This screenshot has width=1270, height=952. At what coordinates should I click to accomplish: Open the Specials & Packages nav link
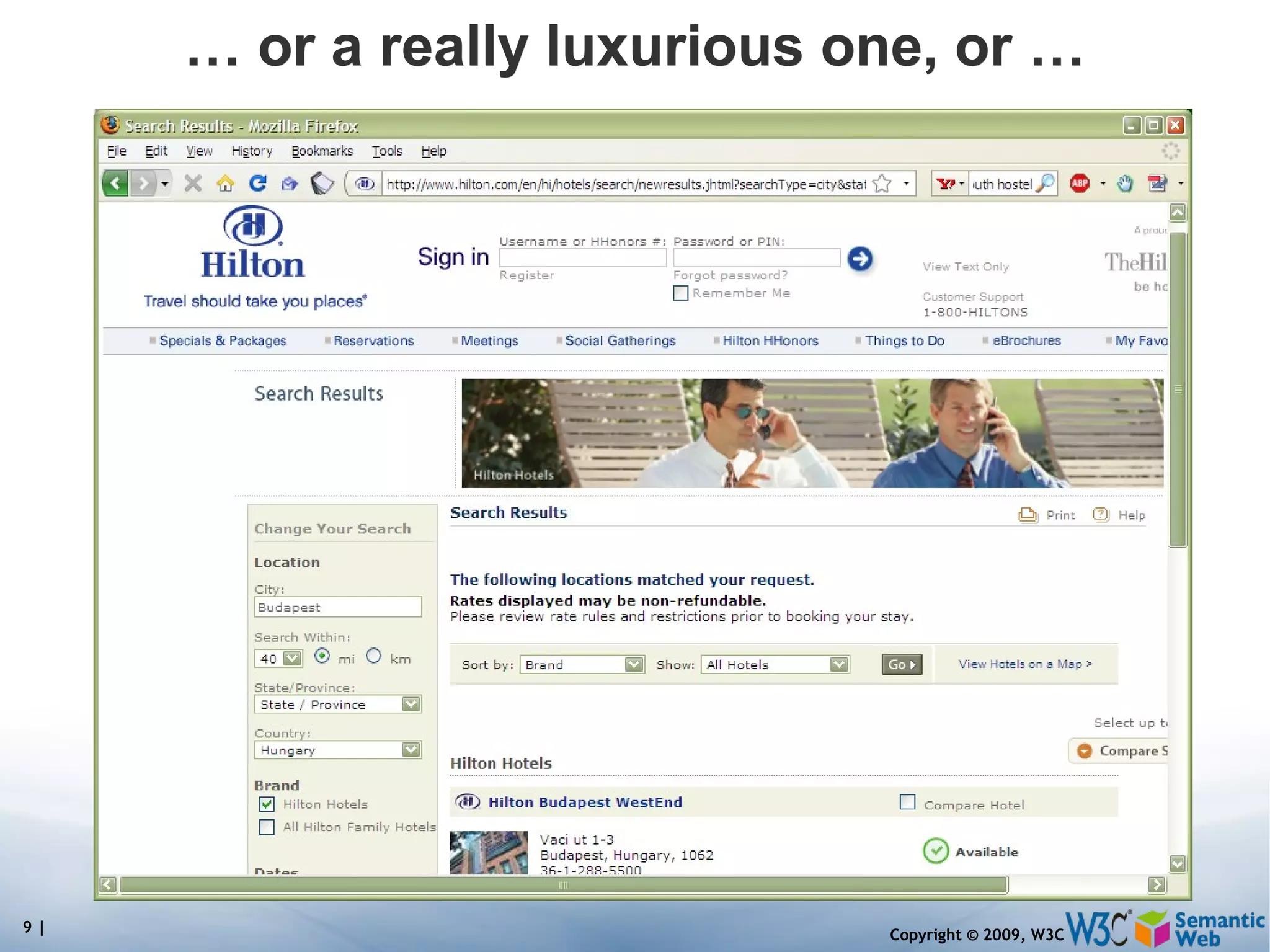(223, 340)
